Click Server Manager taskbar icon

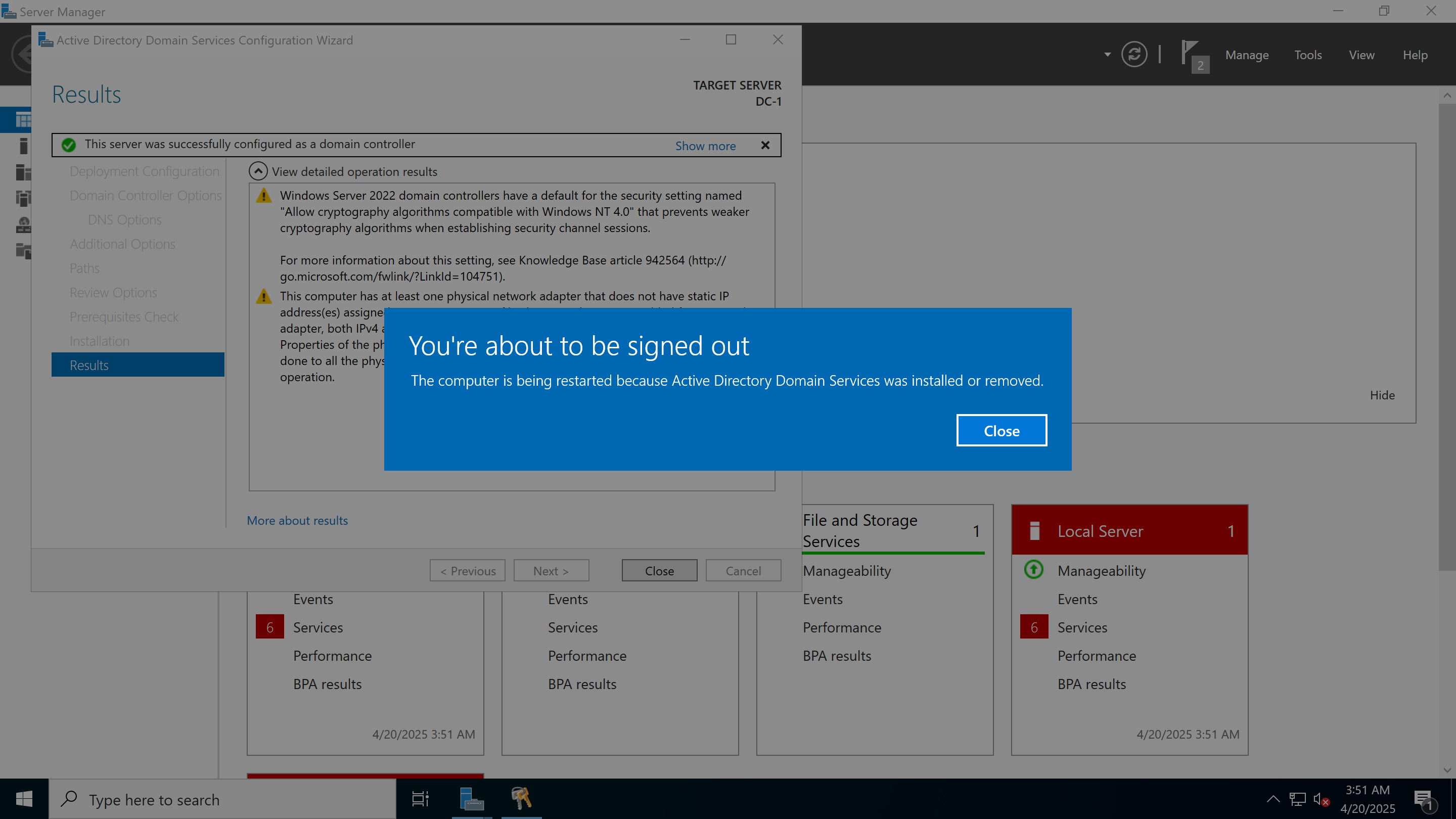pyautogui.click(x=471, y=799)
